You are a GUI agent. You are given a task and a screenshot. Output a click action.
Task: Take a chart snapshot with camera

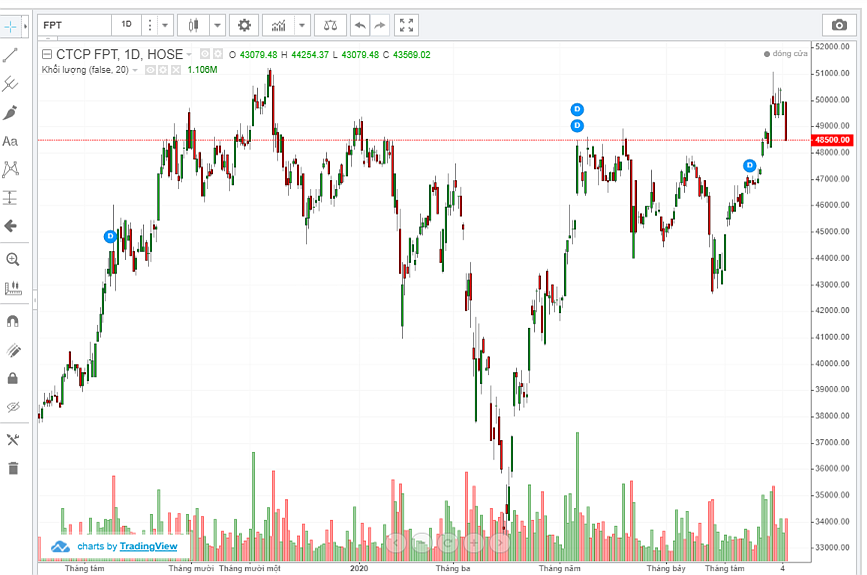coord(838,24)
